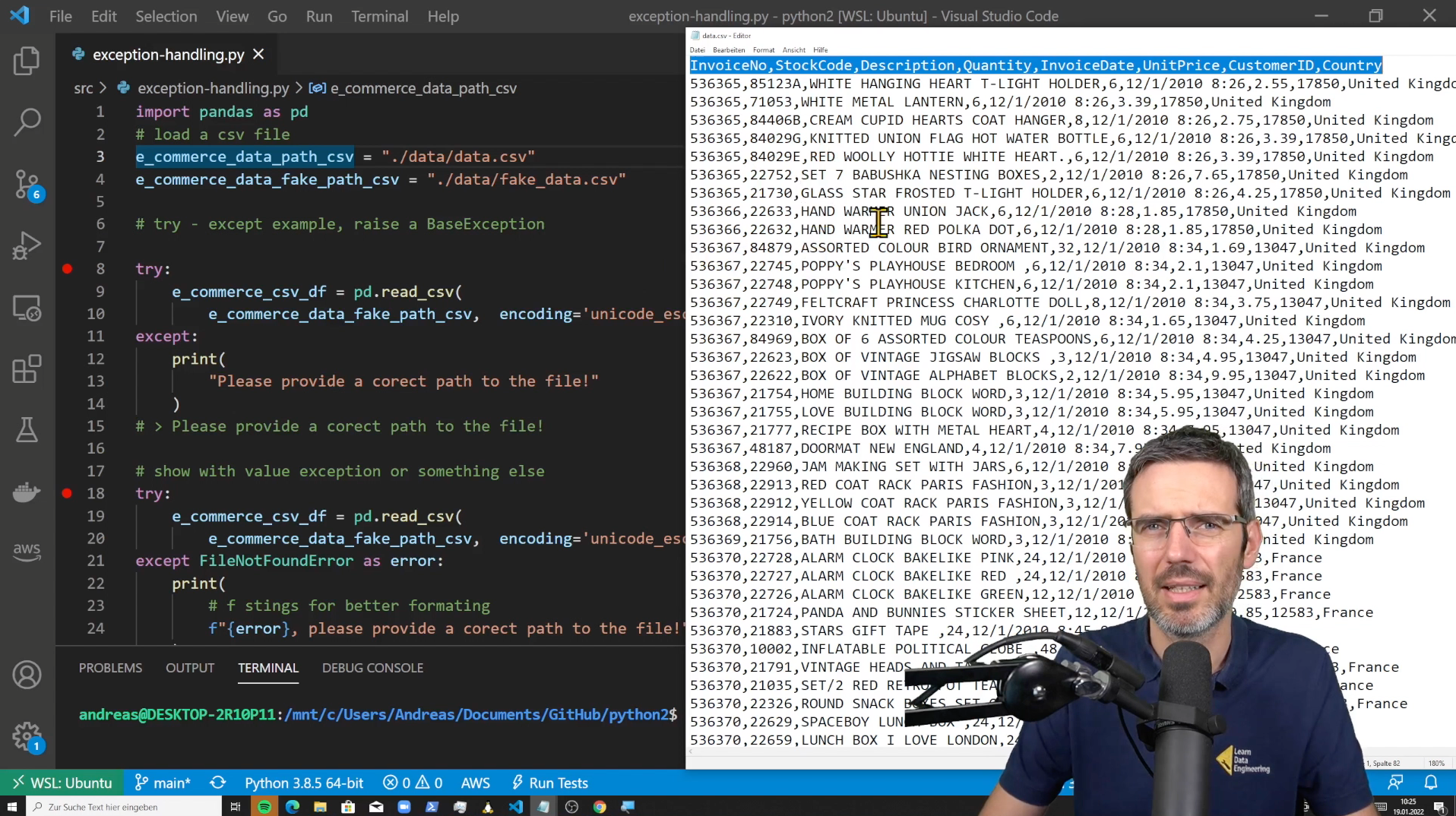This screenshot has height=816, width=1456.
Task: Open the Linux penguin app from the taskbar
Action: coord(488,806)
